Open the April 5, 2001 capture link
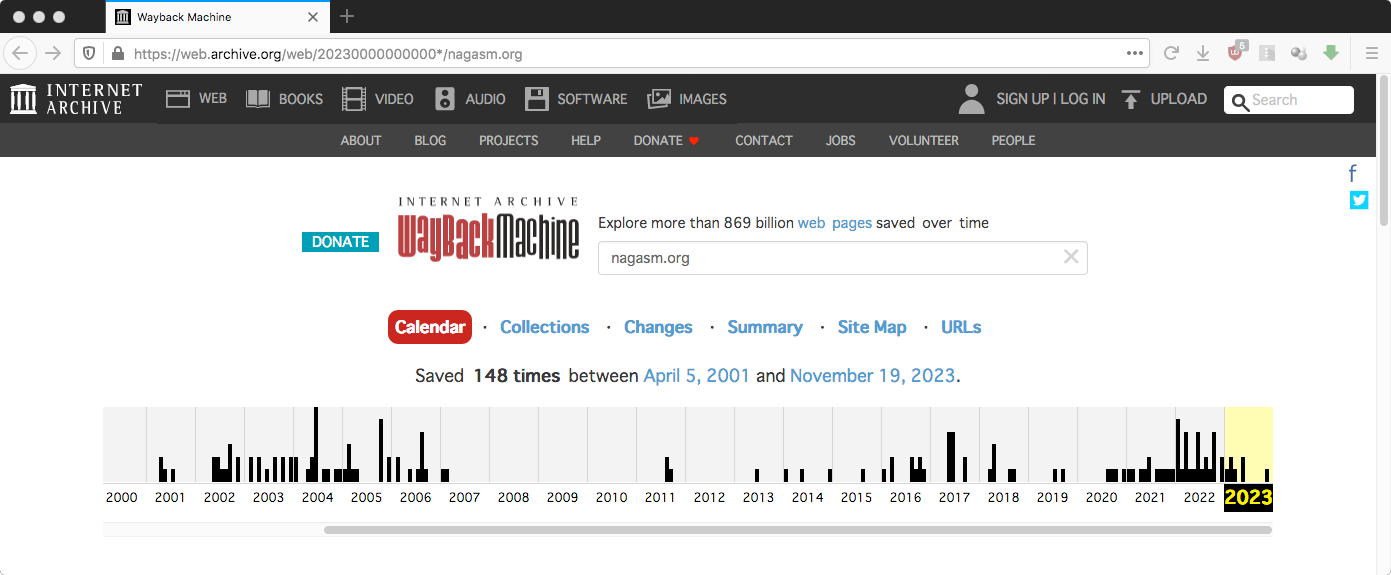Viewport: 1391px width, 575px height. tap(696, 376)
